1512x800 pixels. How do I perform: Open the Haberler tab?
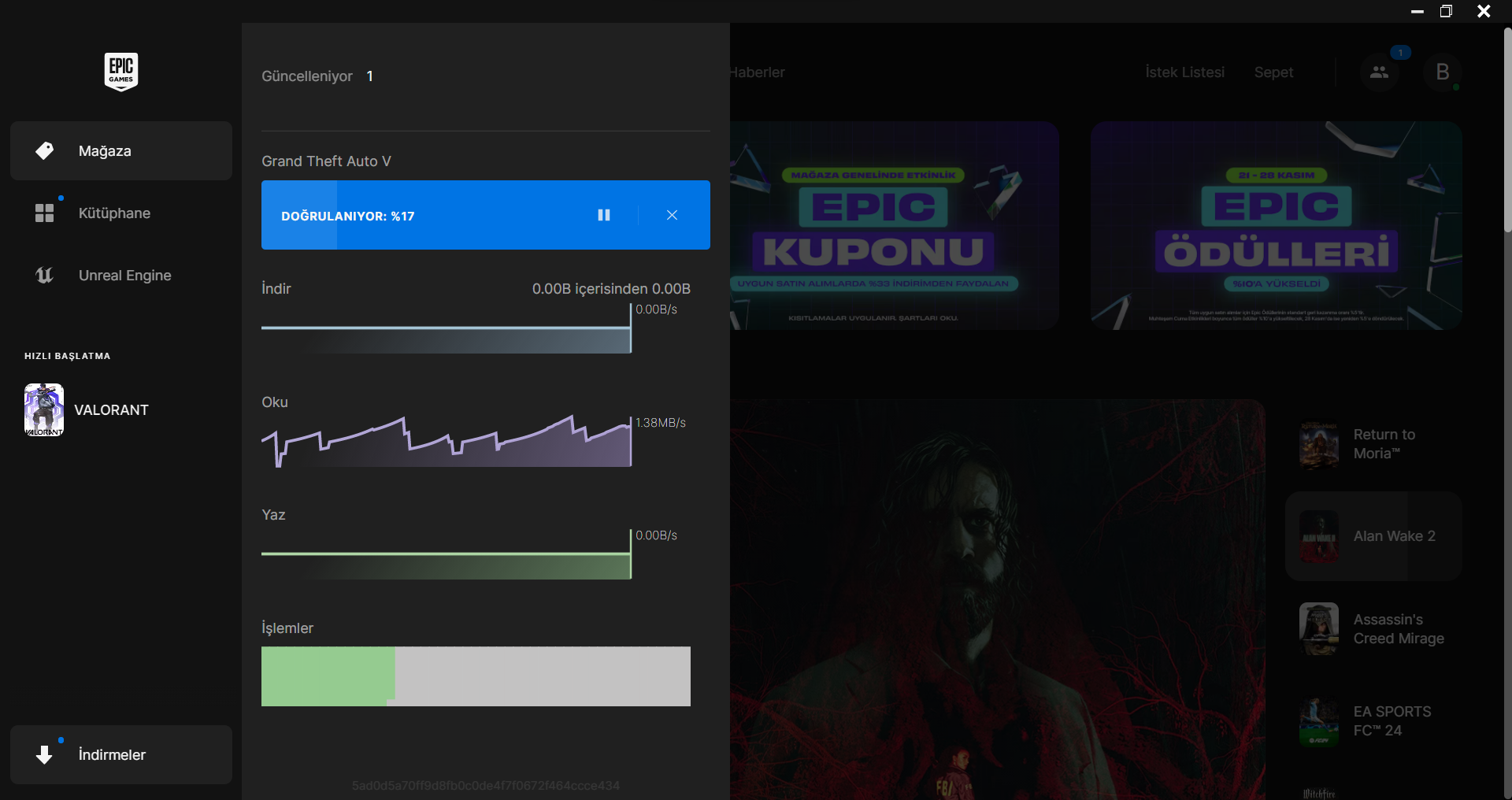click(758, 72)
